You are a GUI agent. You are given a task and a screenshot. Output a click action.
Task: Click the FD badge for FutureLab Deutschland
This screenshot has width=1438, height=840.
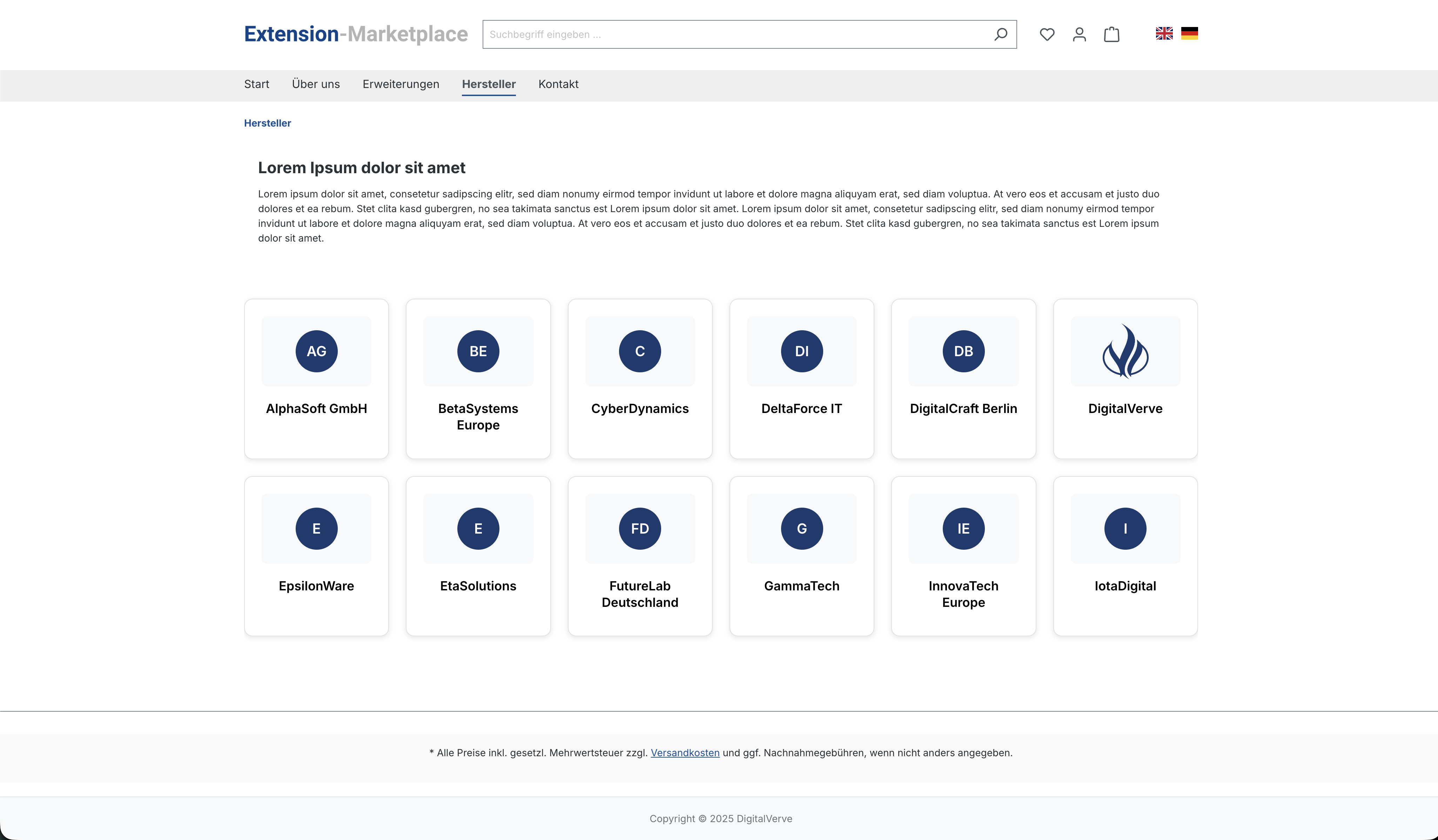640,529
